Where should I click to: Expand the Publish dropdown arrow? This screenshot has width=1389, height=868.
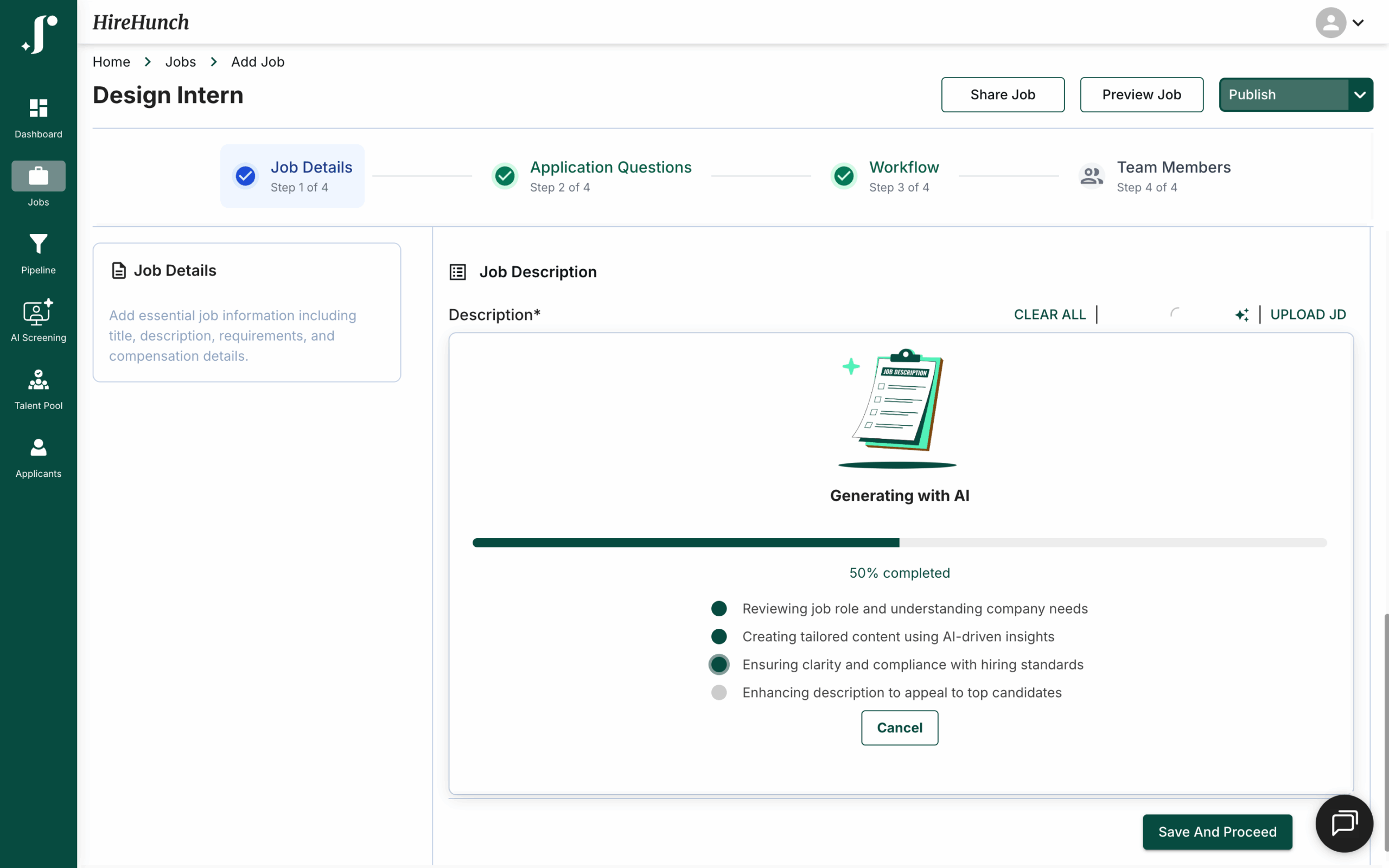(x=1360, y=95)
